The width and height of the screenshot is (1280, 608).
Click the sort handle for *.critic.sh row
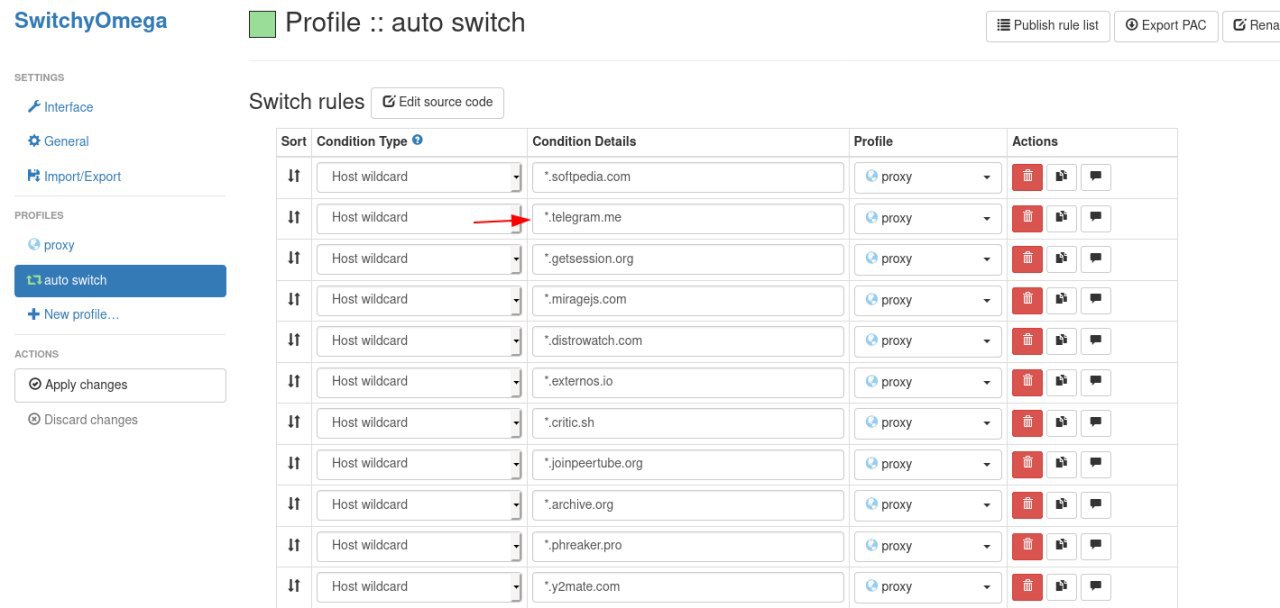coord(294,421)
